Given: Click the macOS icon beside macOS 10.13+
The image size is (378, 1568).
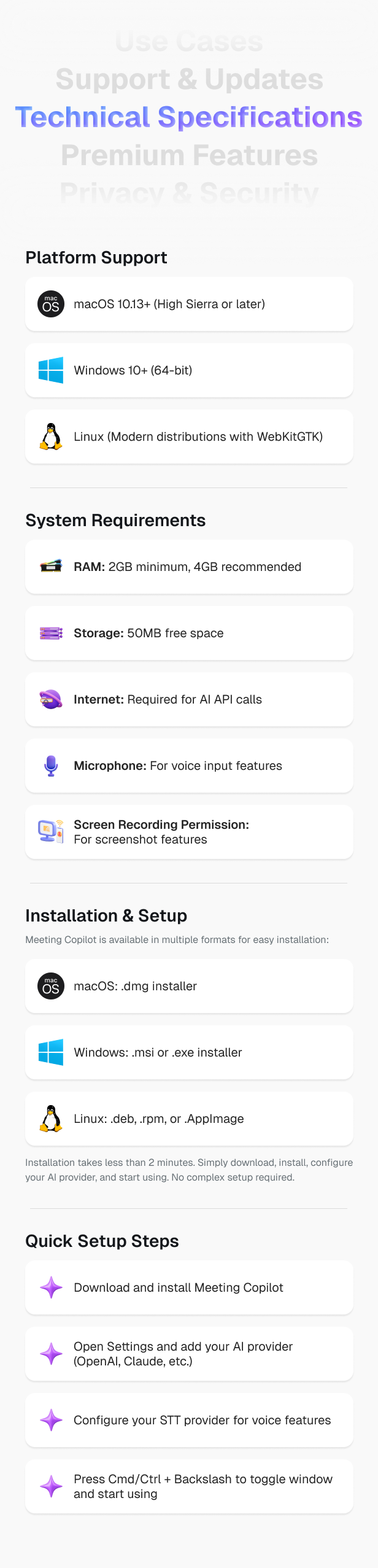Looking at the screenshot, I should coord(51,304).
